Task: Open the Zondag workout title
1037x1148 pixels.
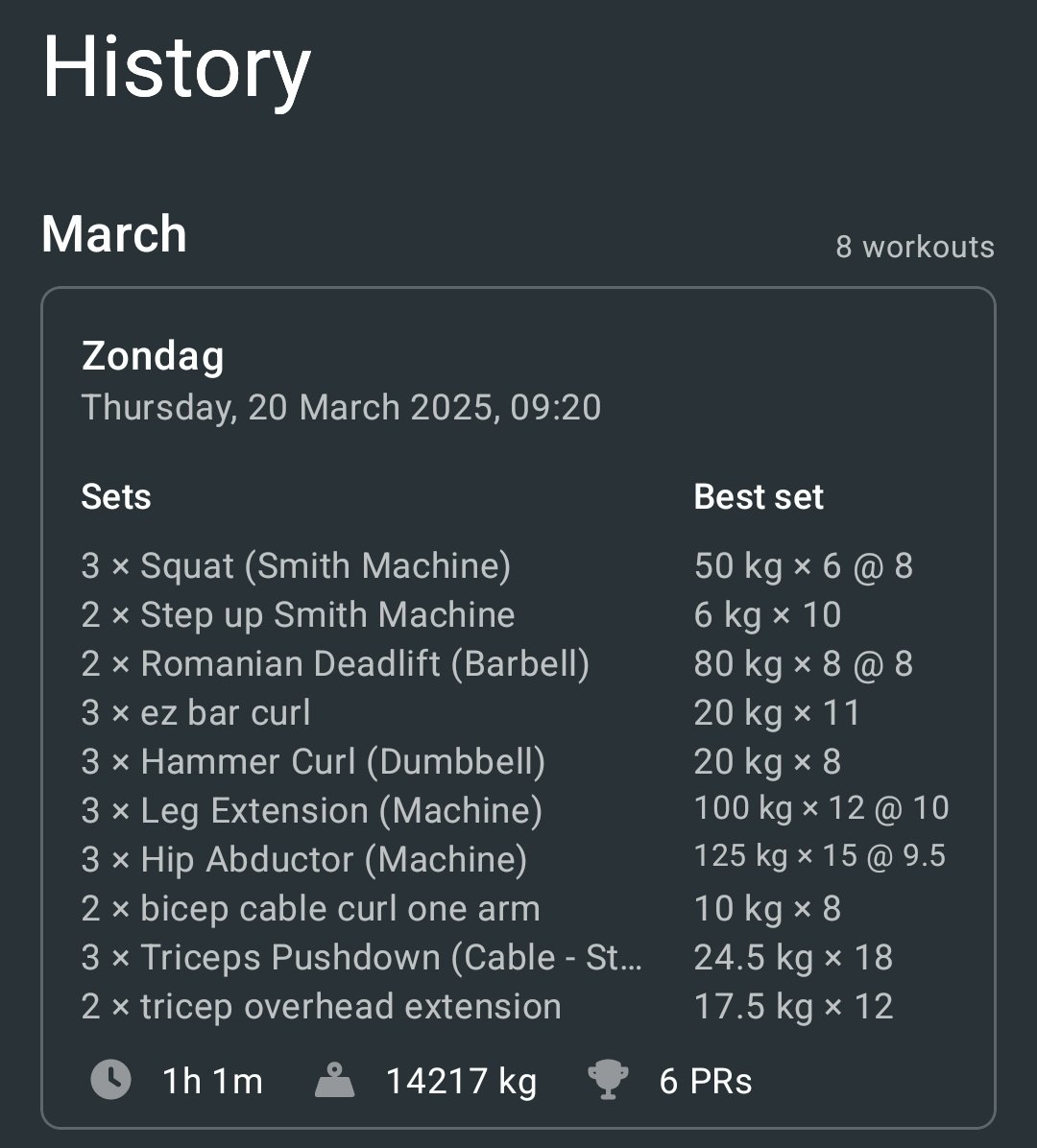Action: click(153, 356)
